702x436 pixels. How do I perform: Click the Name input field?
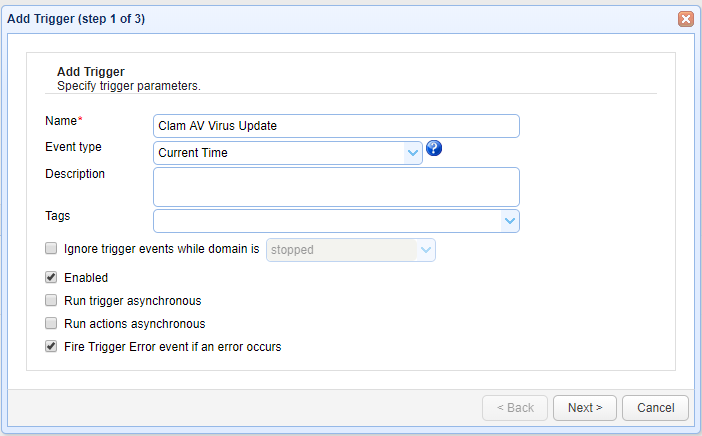pyautogui.click(x=336, y=126)
